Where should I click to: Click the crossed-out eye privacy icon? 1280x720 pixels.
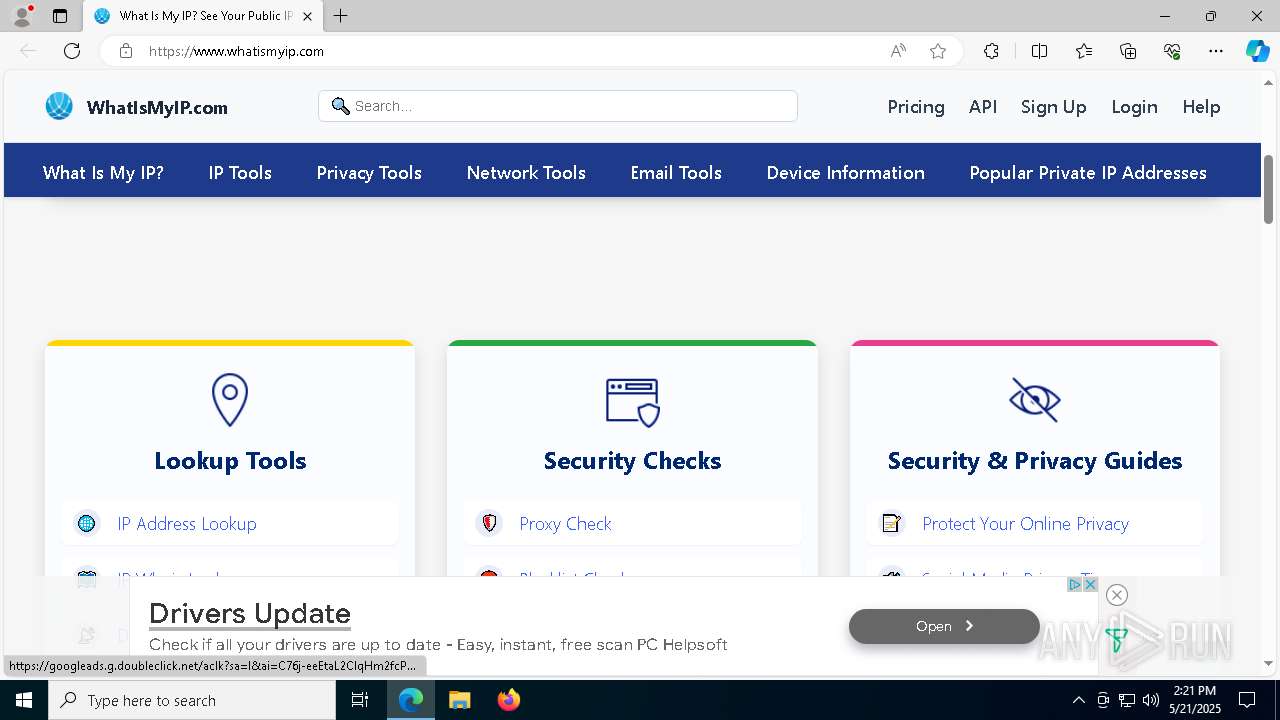1035,400
